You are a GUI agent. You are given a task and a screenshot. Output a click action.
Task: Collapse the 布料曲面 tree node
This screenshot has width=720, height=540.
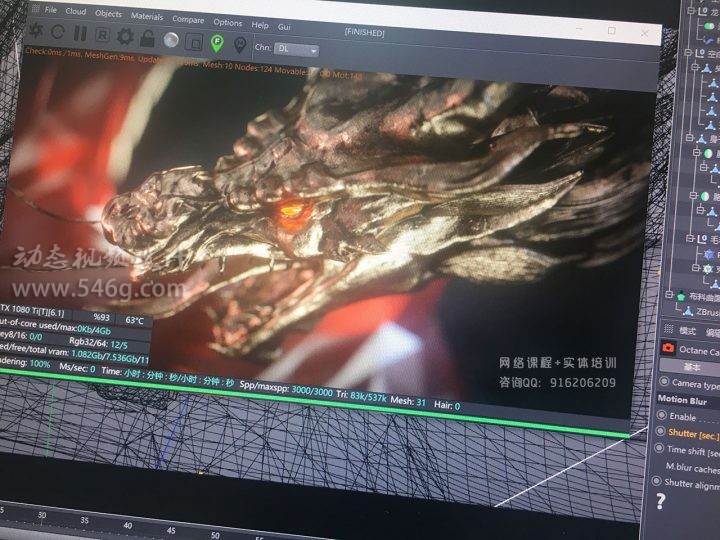pos(669,294)
